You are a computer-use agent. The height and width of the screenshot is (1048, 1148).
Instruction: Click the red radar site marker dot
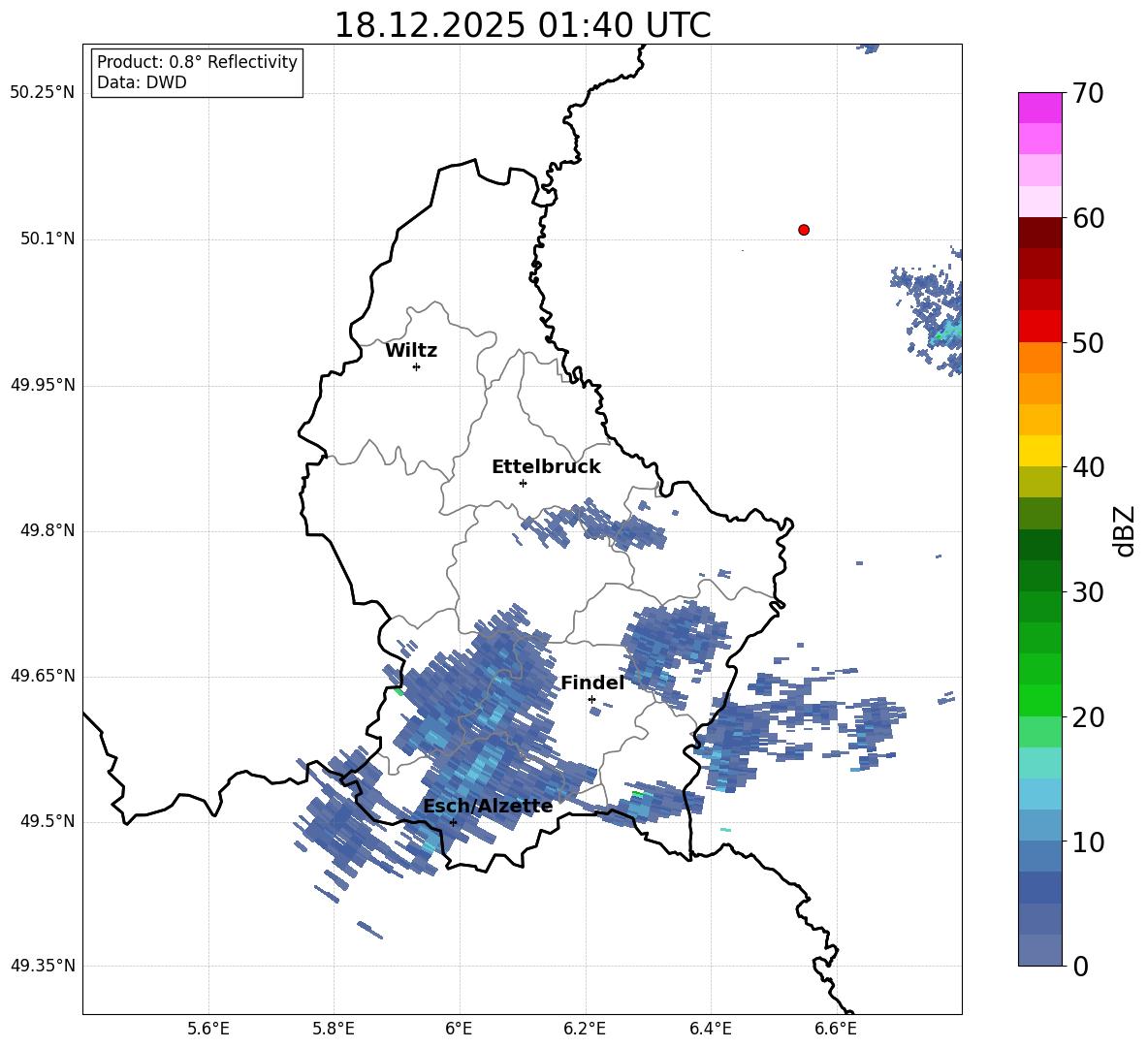point(804,230)
